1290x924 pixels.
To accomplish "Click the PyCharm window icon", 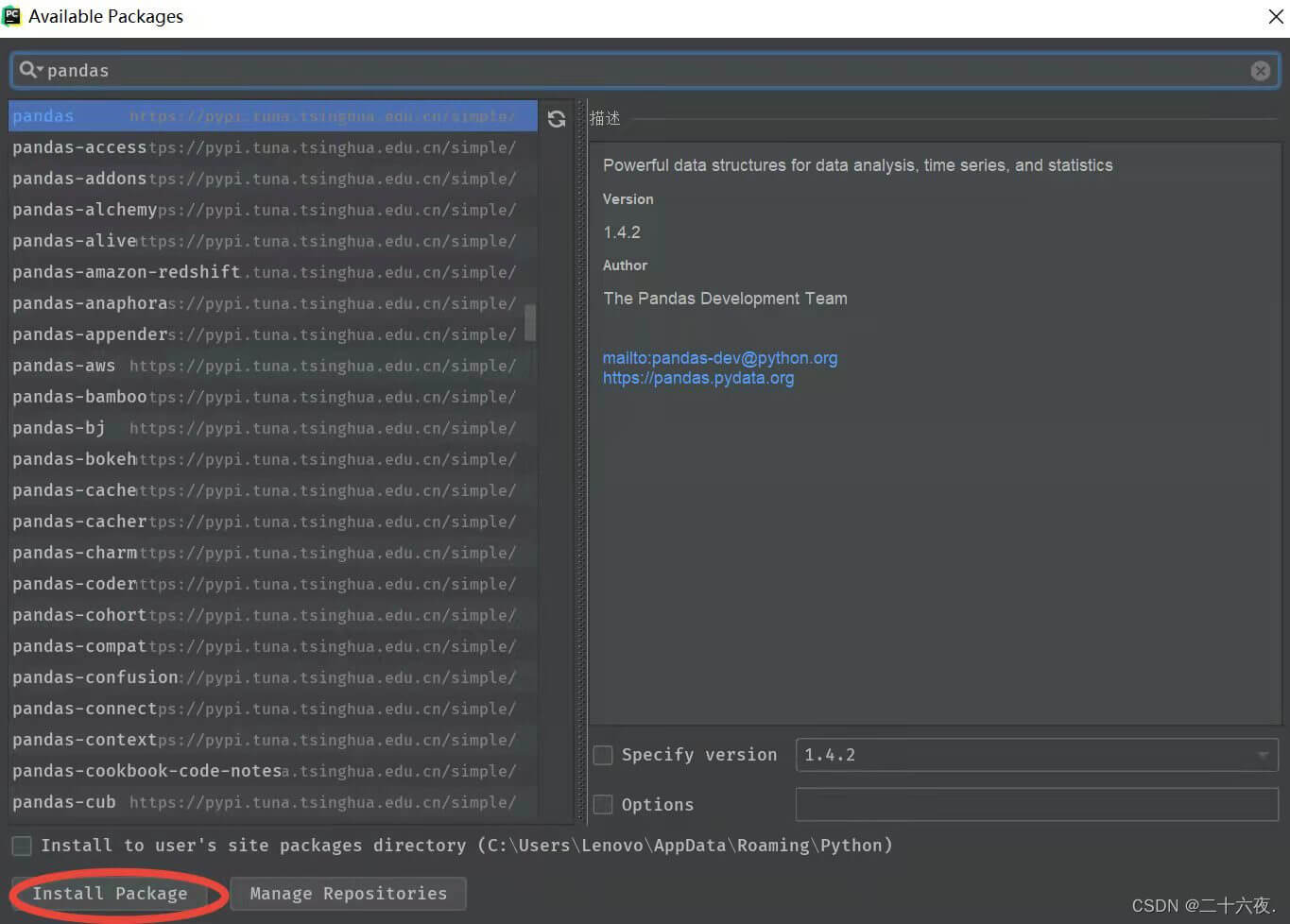I will (x=12, y=16).
